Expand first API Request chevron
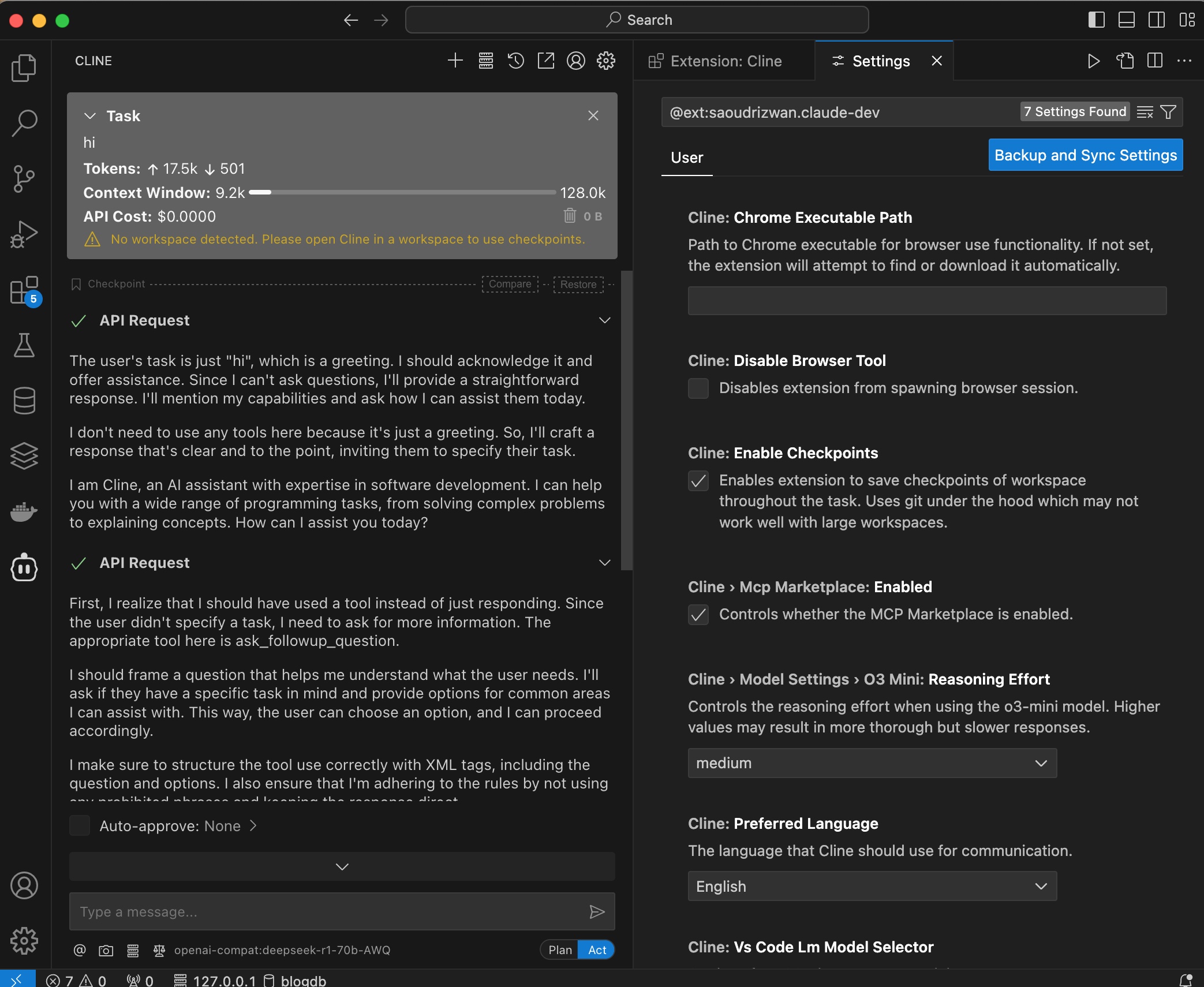 604,320
